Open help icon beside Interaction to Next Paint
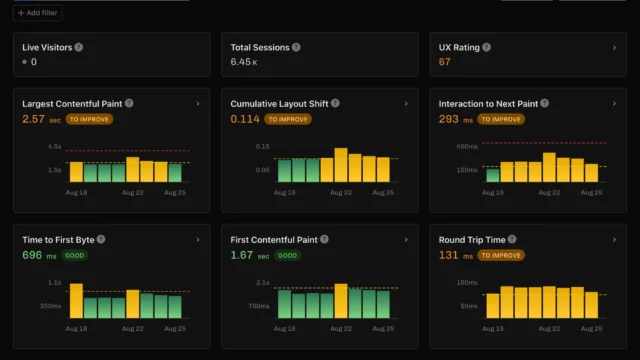This screenshot has width=640, height=360. pos(544,103)
